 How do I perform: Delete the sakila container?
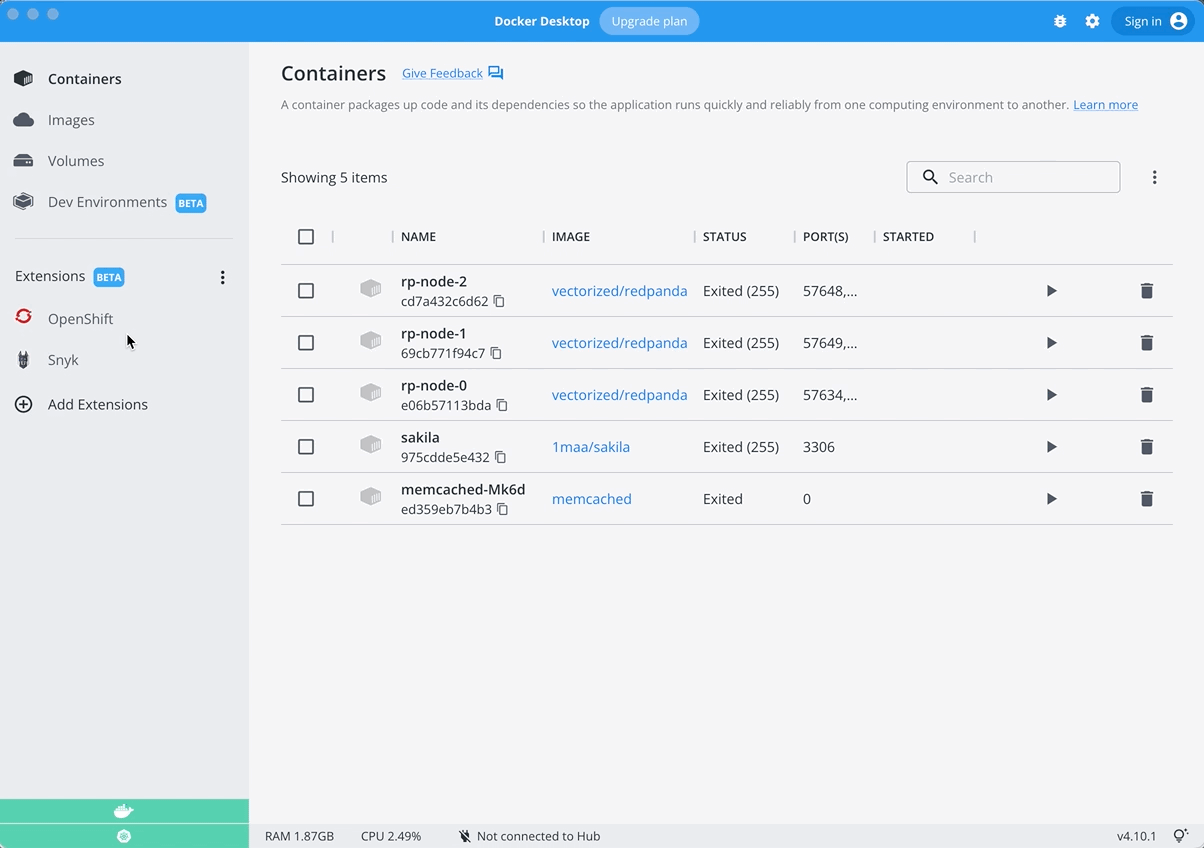tap(1147, 447)
